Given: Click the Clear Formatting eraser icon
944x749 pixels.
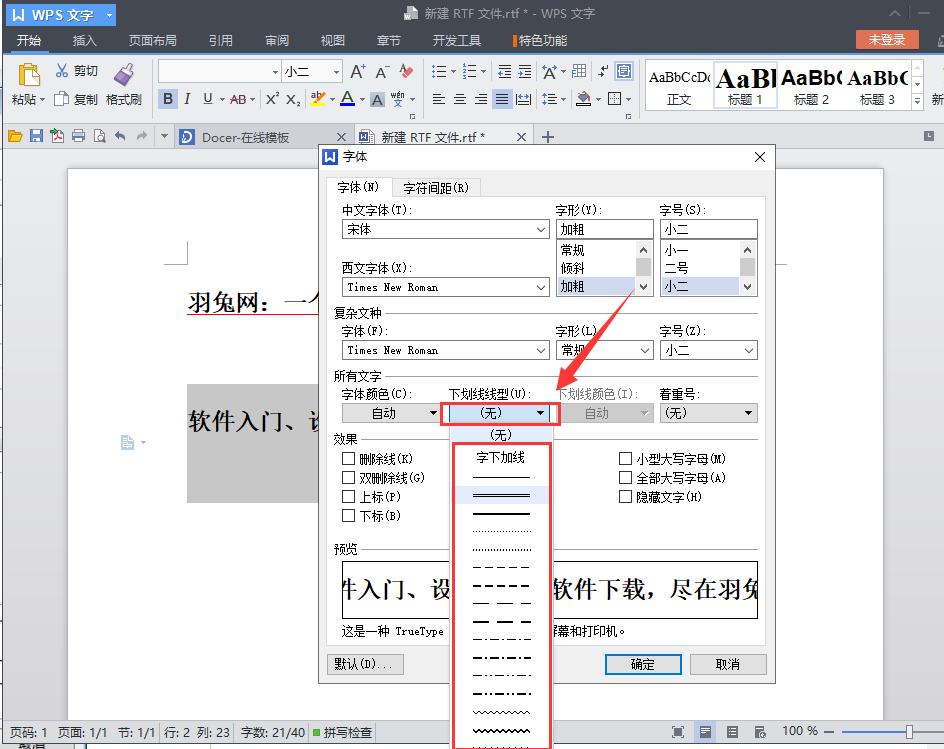Looking at the screenshot, I should pyautogui.click(x=406, y=72).
